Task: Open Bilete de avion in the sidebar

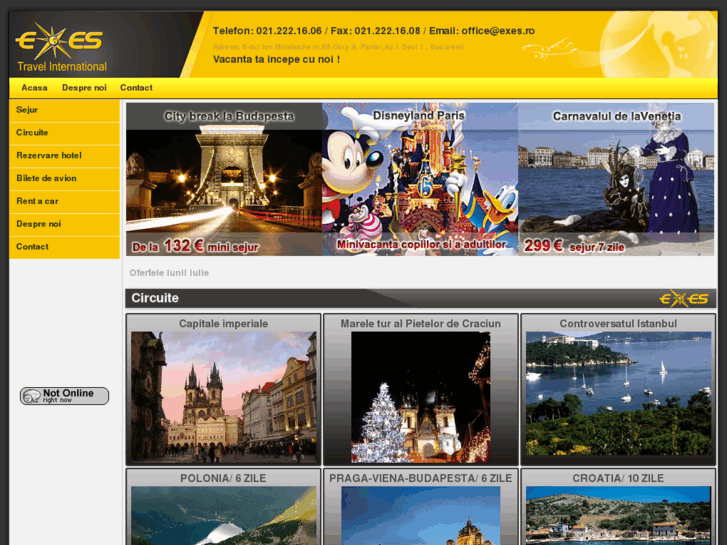Action: point(64,178)
